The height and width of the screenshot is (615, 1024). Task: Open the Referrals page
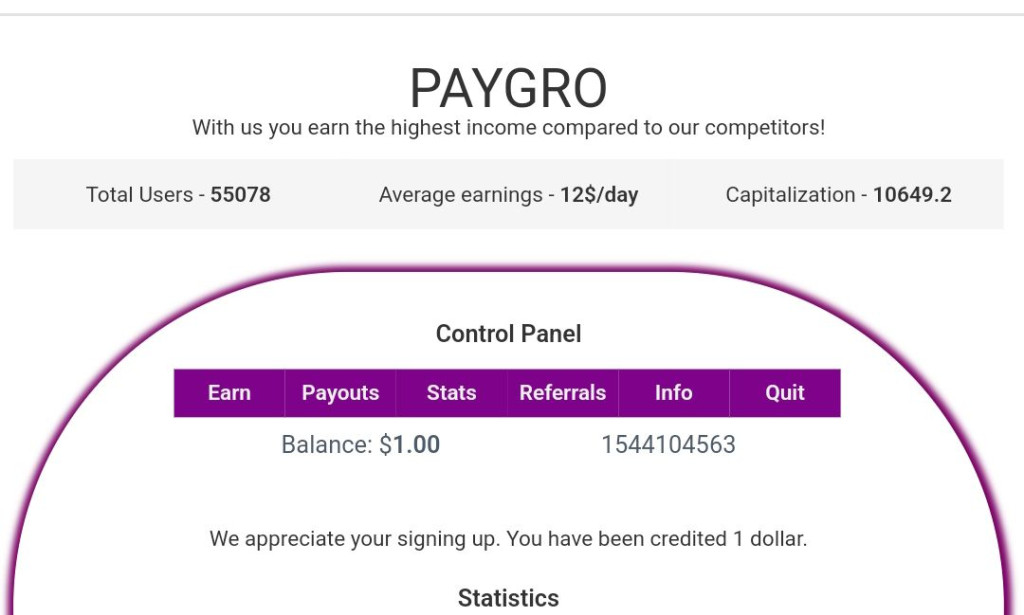pos(562,393)
